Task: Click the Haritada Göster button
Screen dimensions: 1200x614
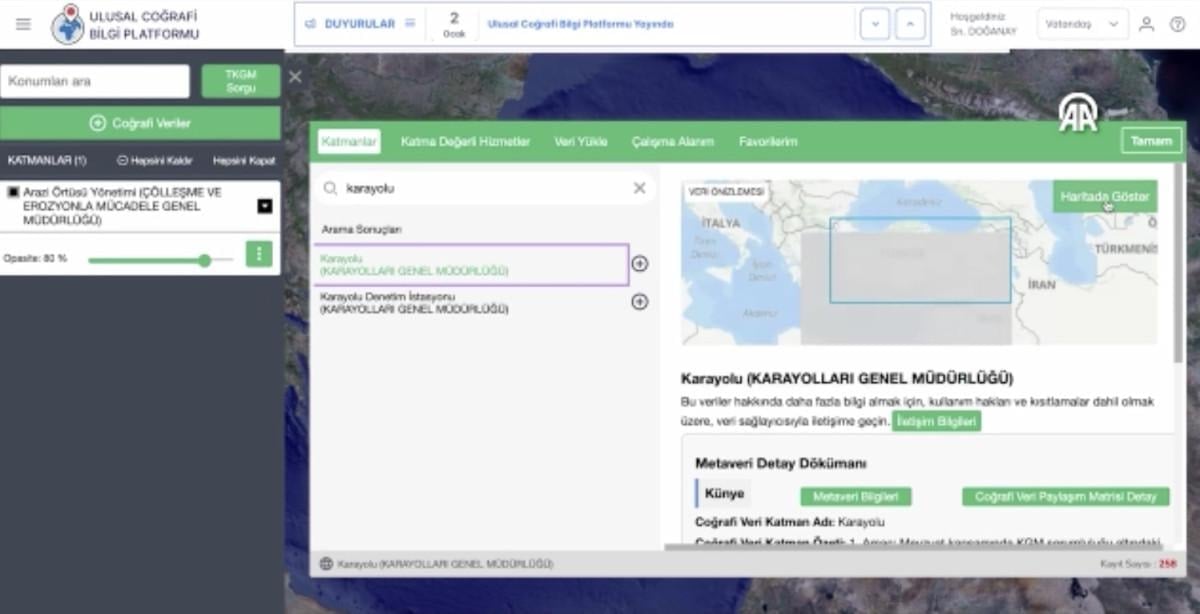Action: coord(1104,196)
